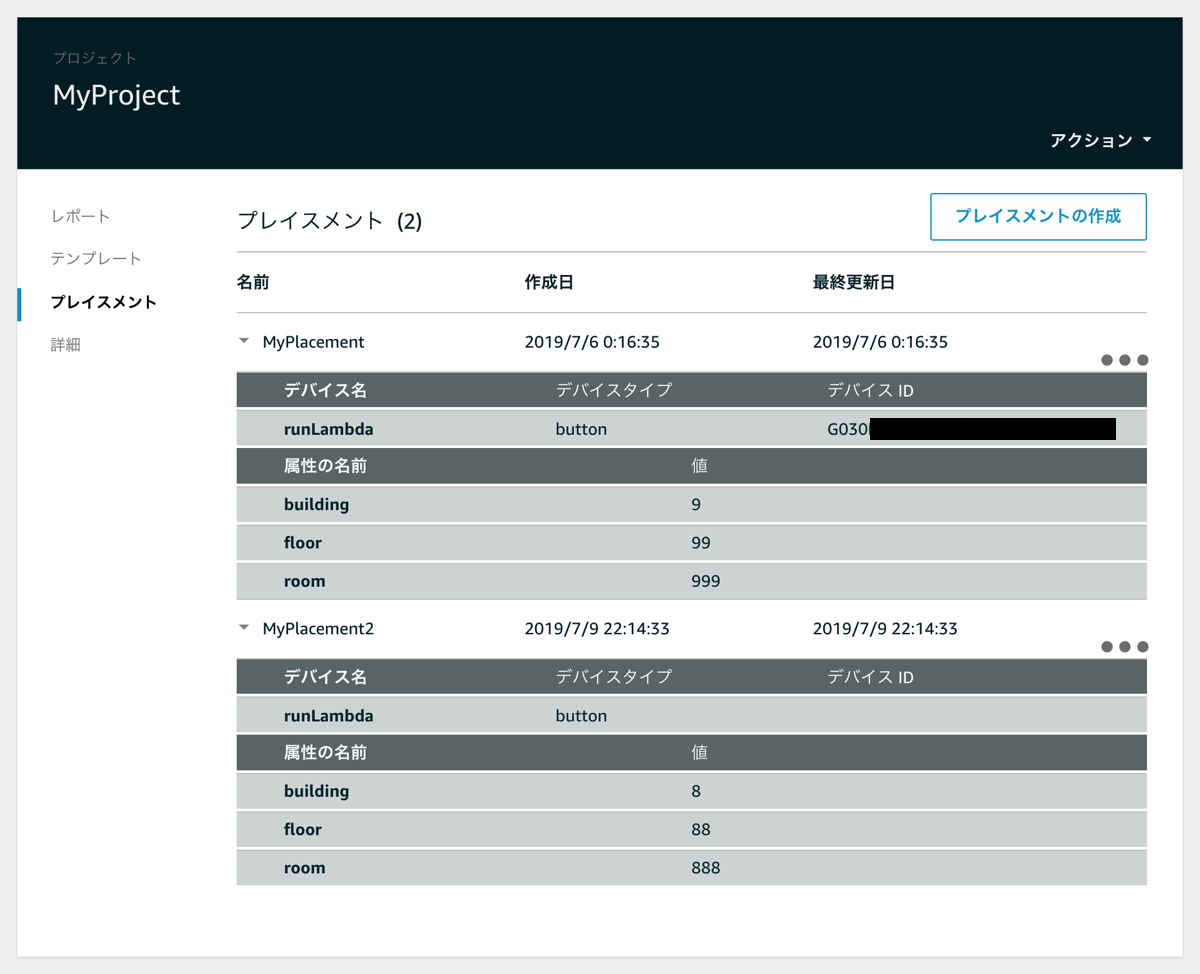
Task: Click the room attribute value 888
Action: coord(705,867)
